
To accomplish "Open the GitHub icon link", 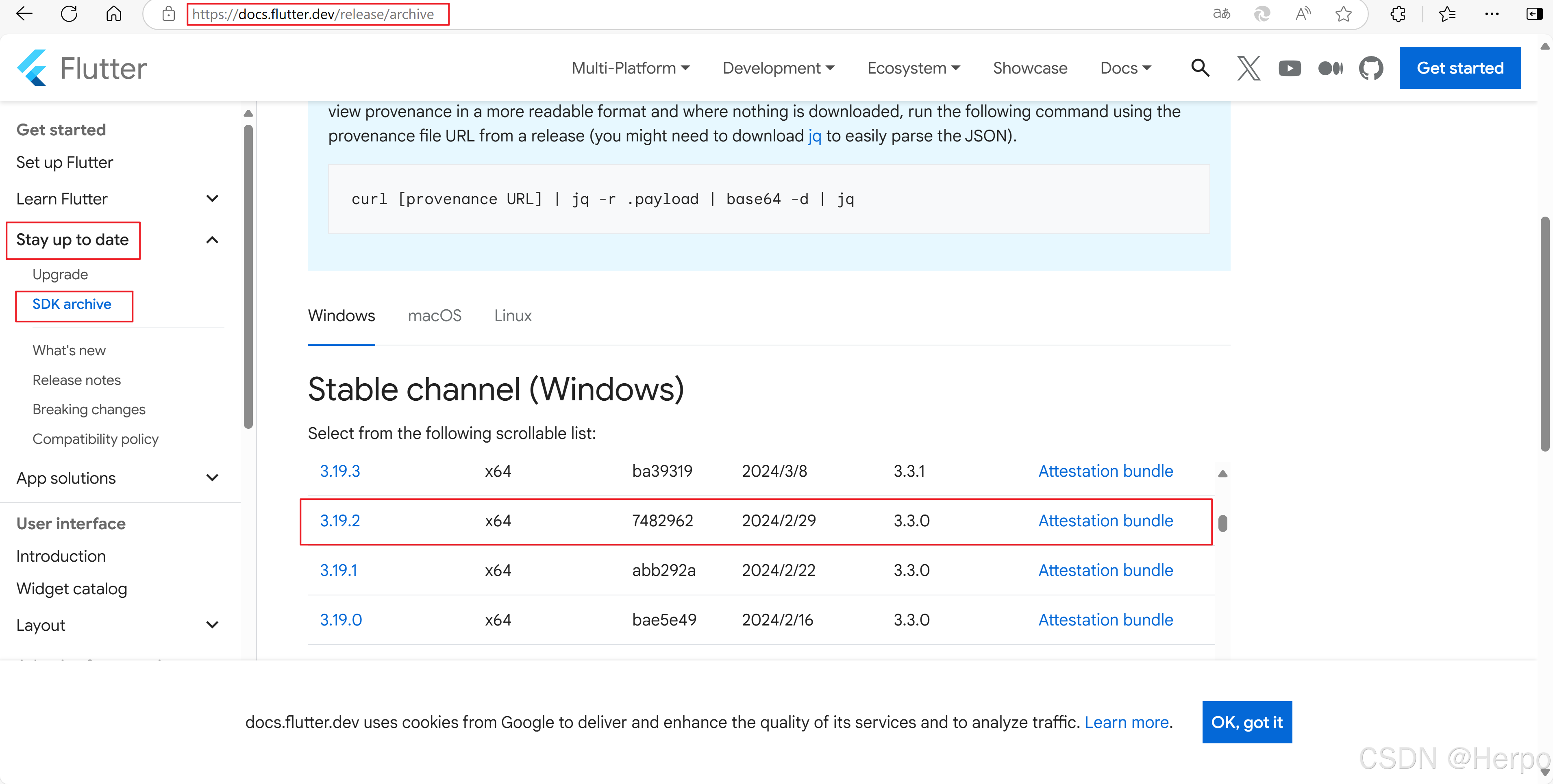I will pyautogui.click(x=1371, y=68).
